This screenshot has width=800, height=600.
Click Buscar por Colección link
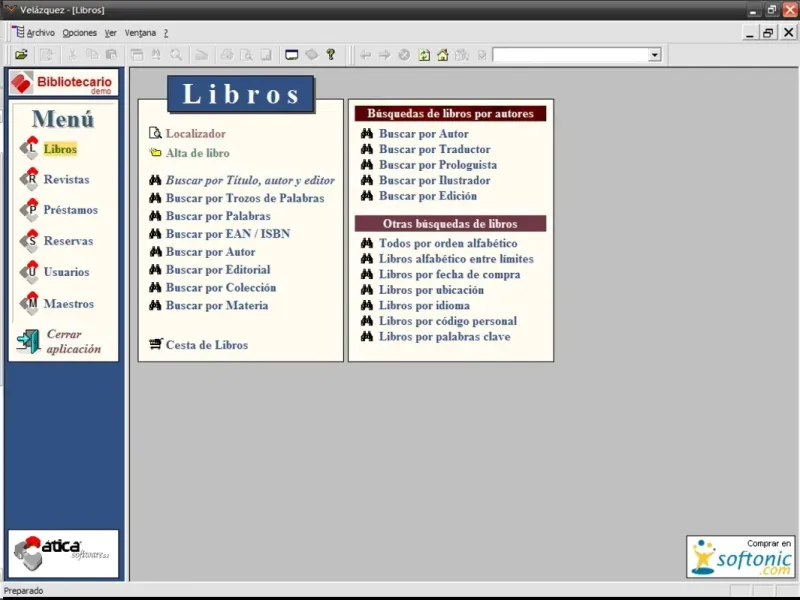221,287
